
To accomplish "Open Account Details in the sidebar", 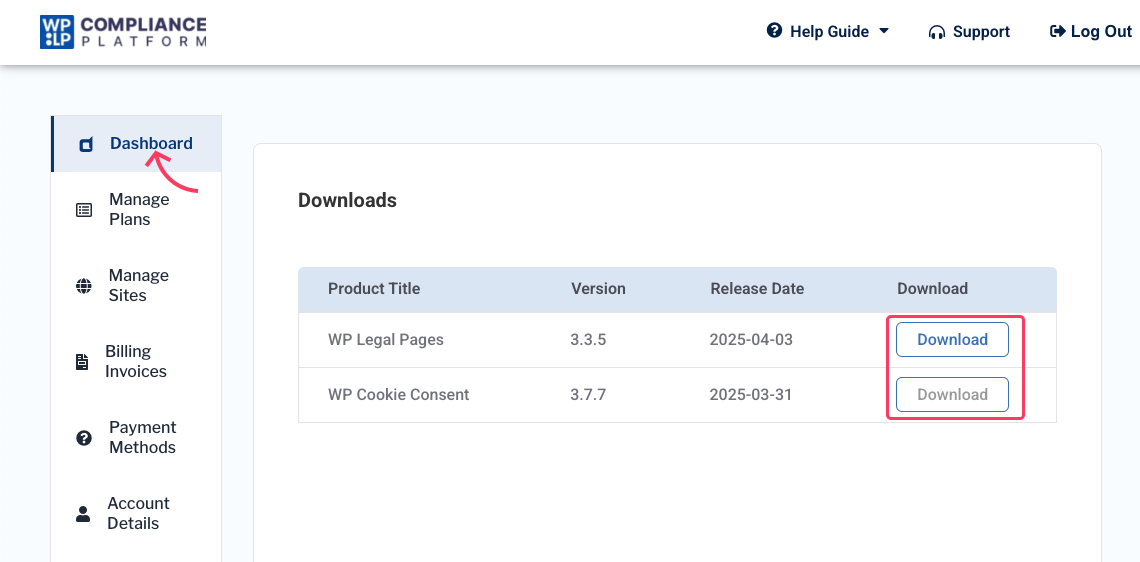I will [x=137, y=513].
